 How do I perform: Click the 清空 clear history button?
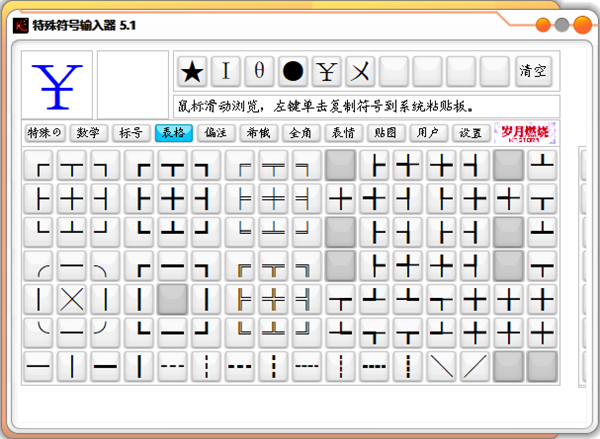click(x=533, y=71)
